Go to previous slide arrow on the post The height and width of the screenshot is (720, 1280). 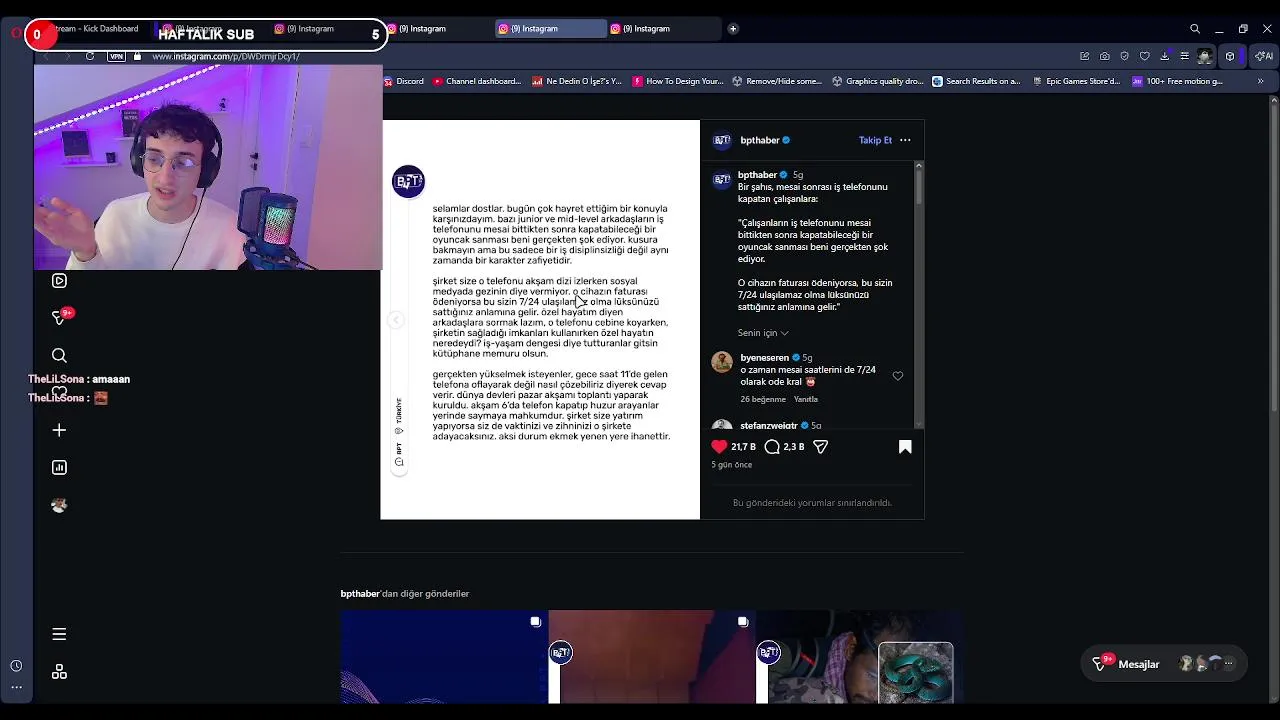point(396,320)
